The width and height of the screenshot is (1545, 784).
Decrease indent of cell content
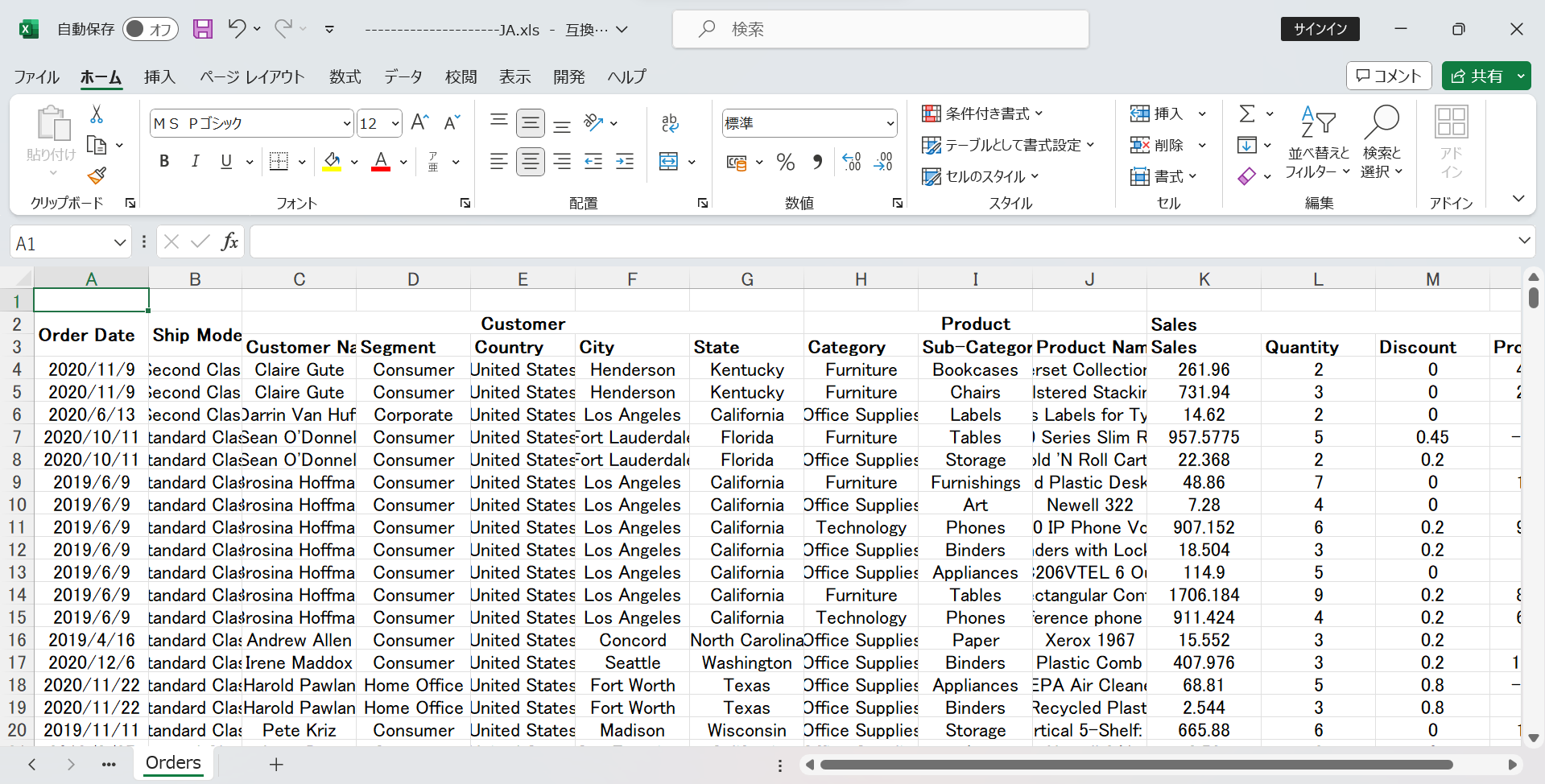click(593, 161)
